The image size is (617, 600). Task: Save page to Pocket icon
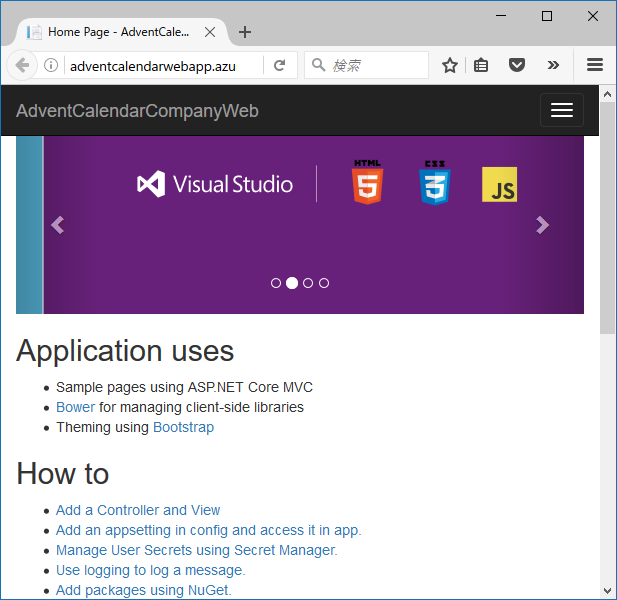pyautogui.click(x=517, y=65)
